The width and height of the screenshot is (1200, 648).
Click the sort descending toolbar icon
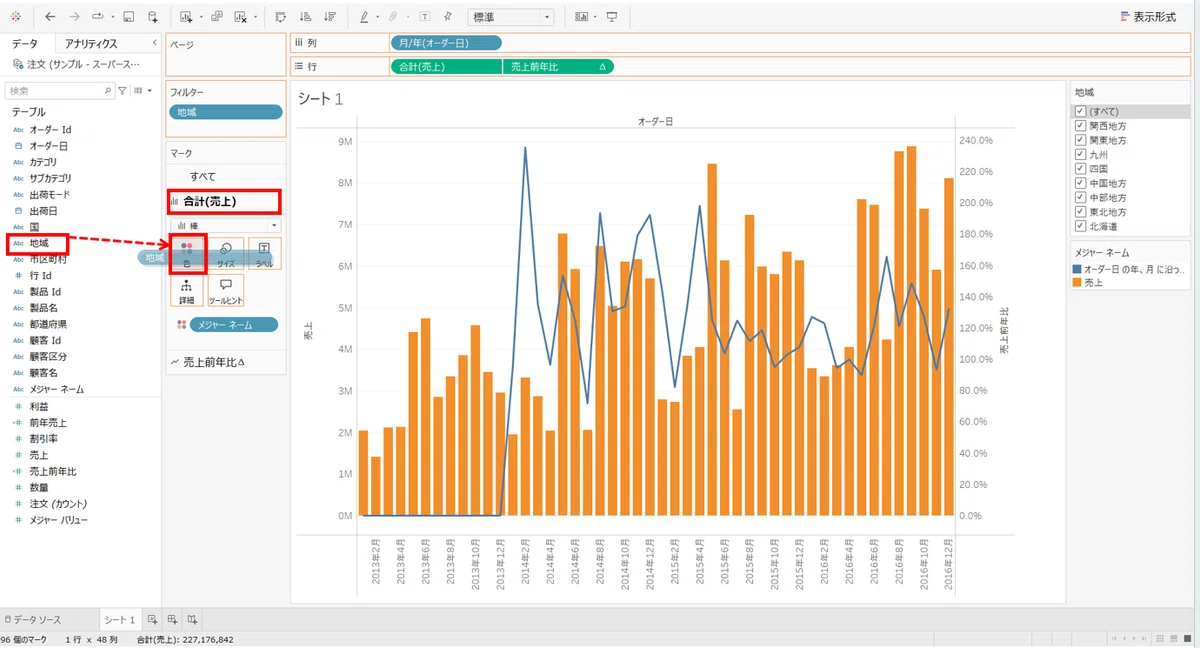pos(329,17)
